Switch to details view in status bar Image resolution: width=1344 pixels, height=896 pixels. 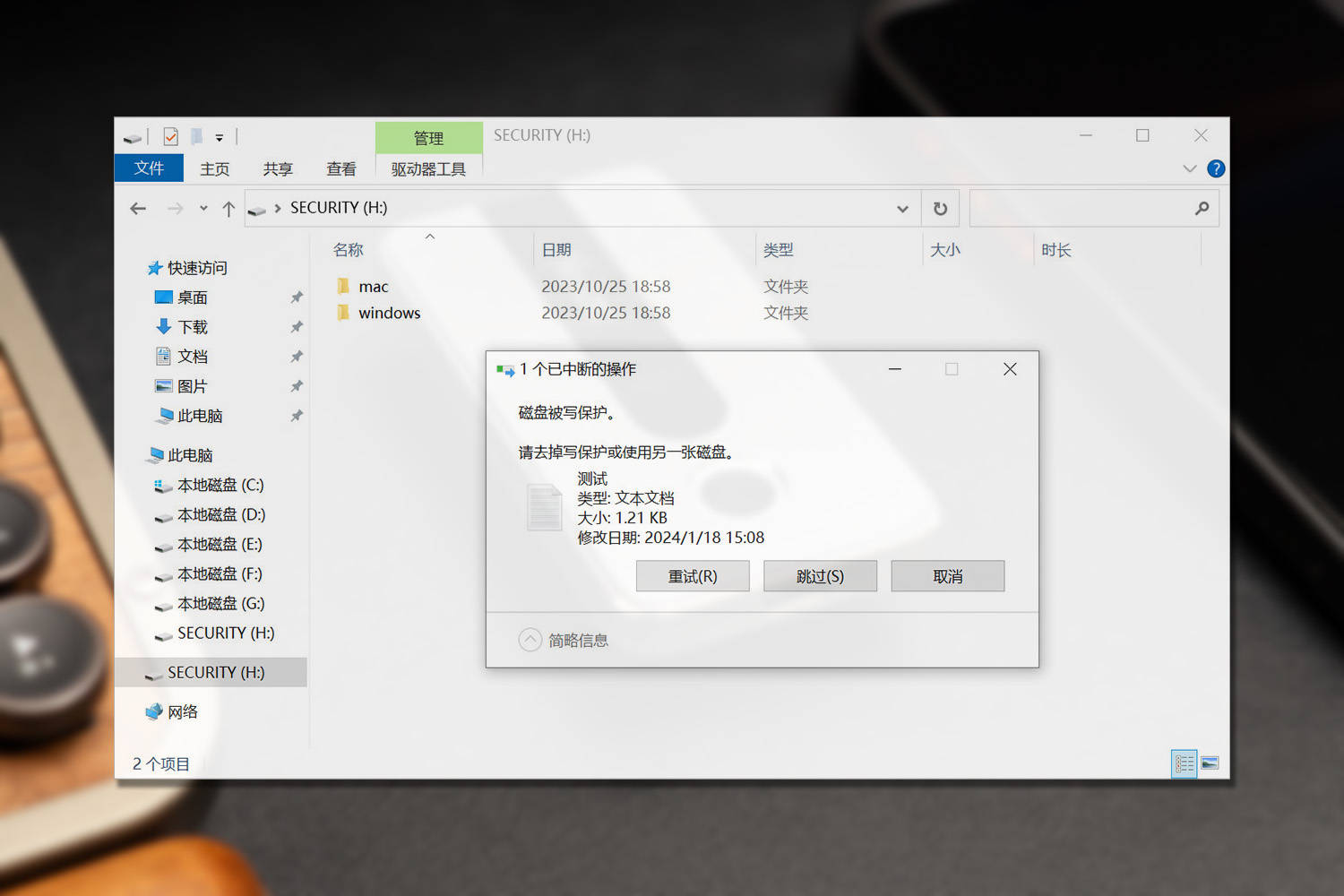tap(1185, 763)
